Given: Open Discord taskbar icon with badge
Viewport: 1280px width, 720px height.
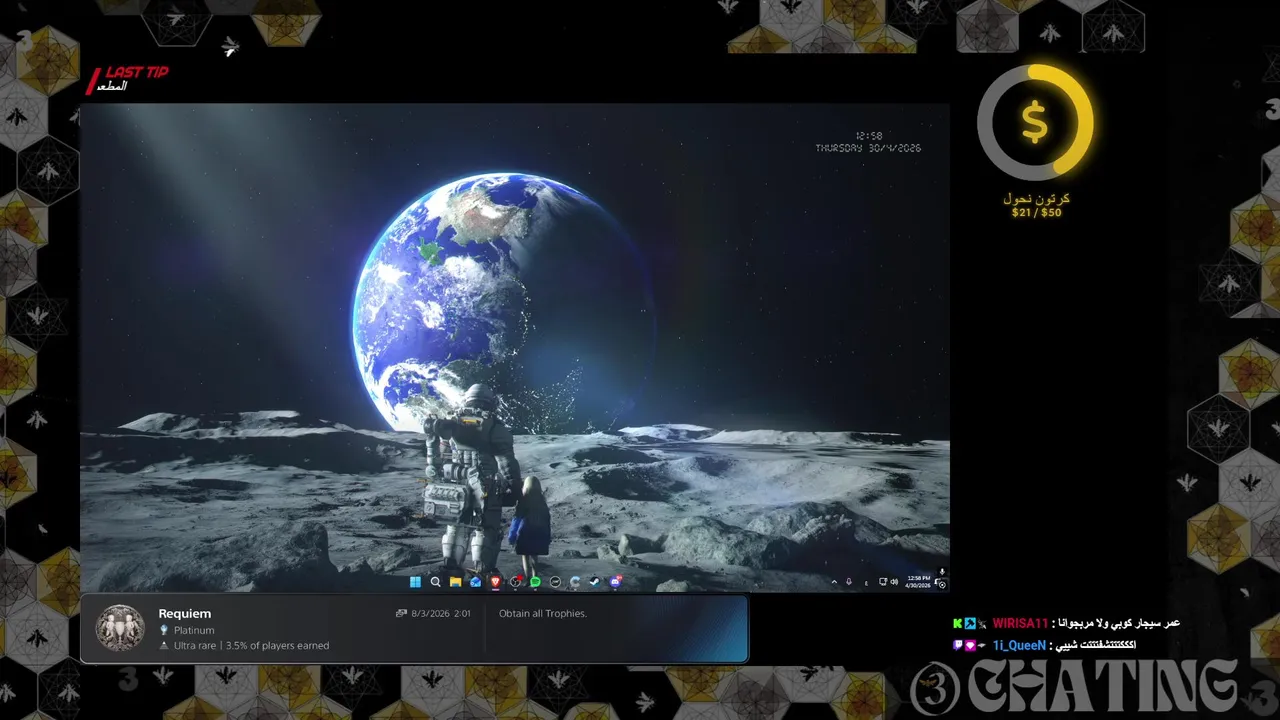Looking at the screenshot, I should click(616, 581).
